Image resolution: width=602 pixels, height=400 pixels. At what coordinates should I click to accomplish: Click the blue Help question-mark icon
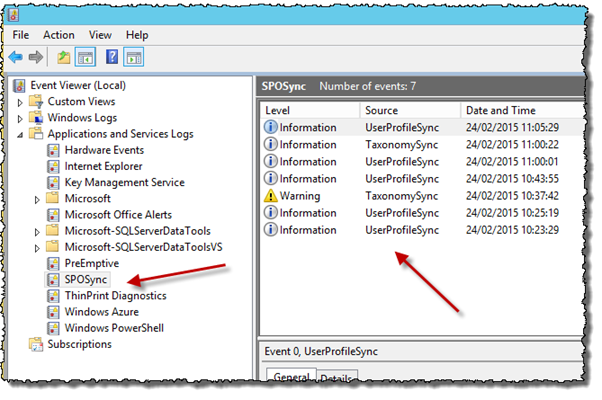pyautogui.click(x=112, y=57)
